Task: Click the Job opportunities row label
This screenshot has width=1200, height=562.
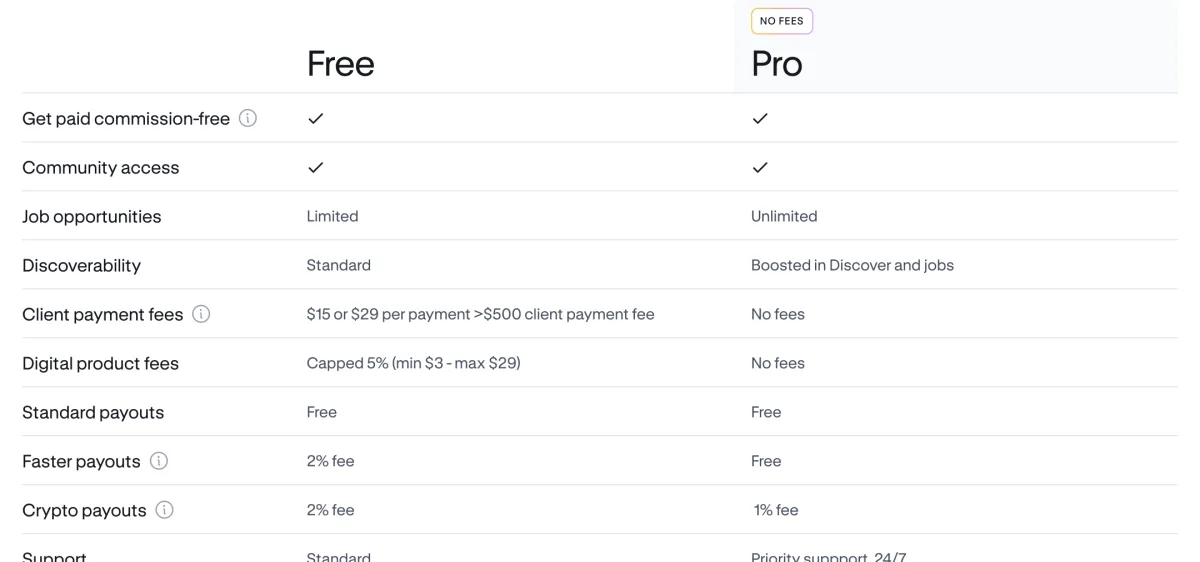Action: 92,216
